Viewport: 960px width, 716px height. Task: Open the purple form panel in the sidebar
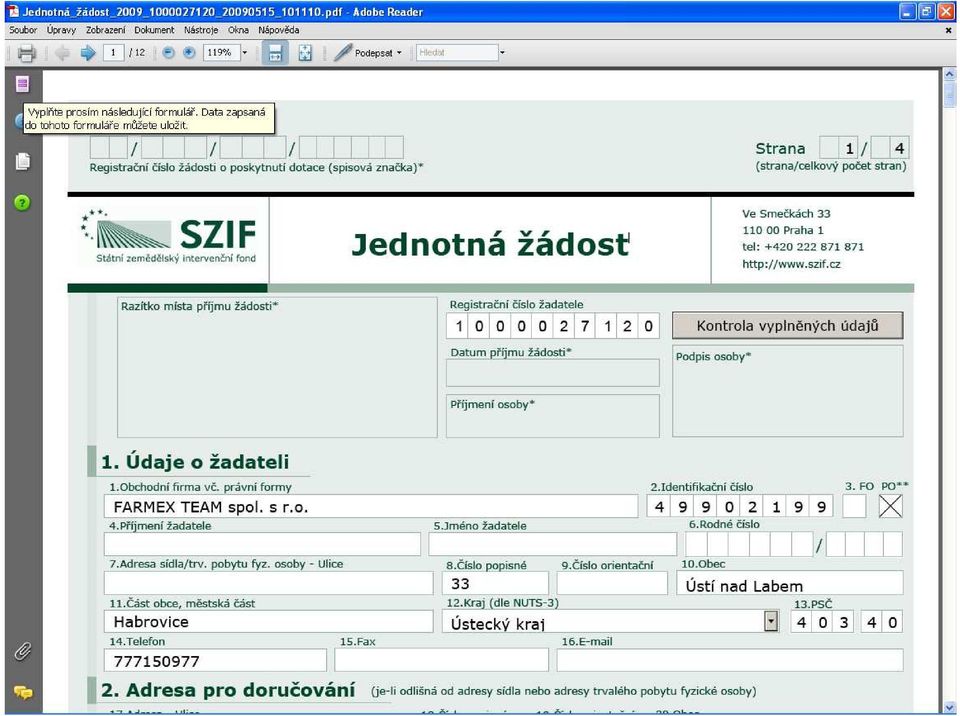coord(23,84)
